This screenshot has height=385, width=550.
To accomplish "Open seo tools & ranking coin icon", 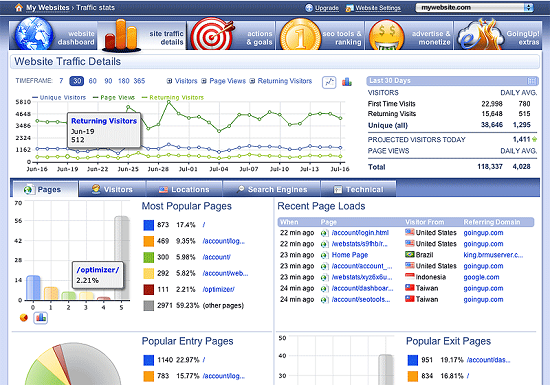I will (300, 35).
